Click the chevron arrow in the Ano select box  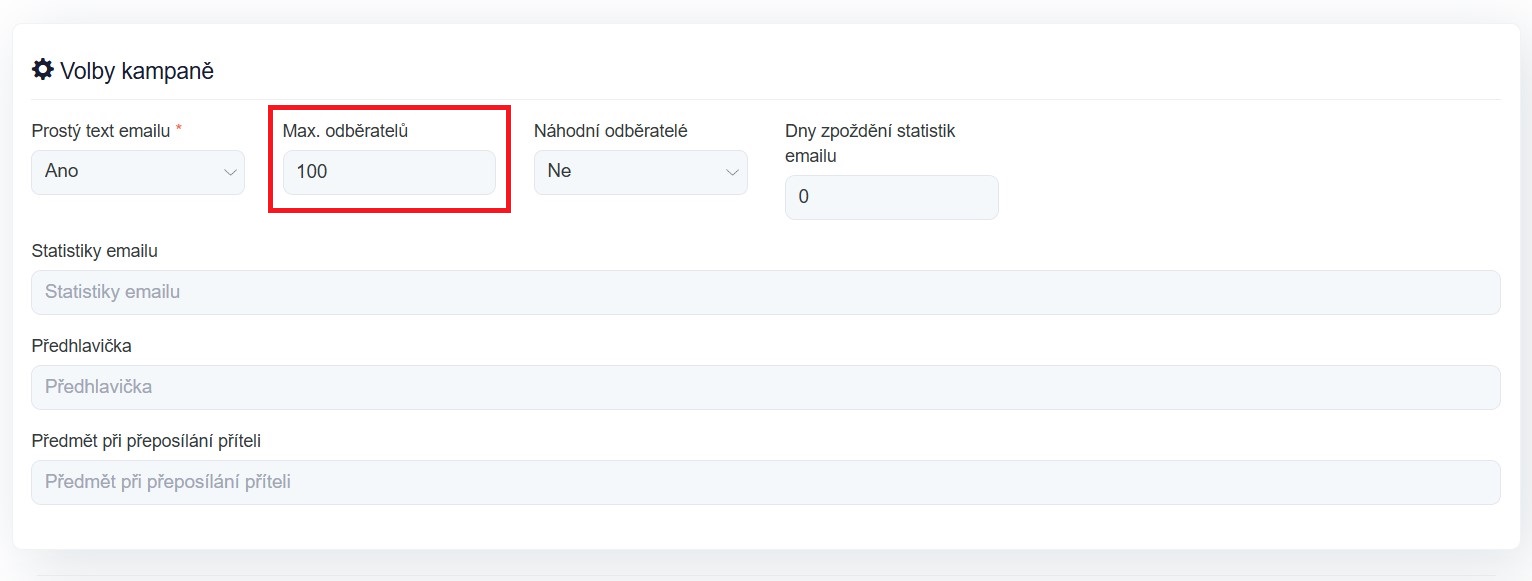pos(228,172)
